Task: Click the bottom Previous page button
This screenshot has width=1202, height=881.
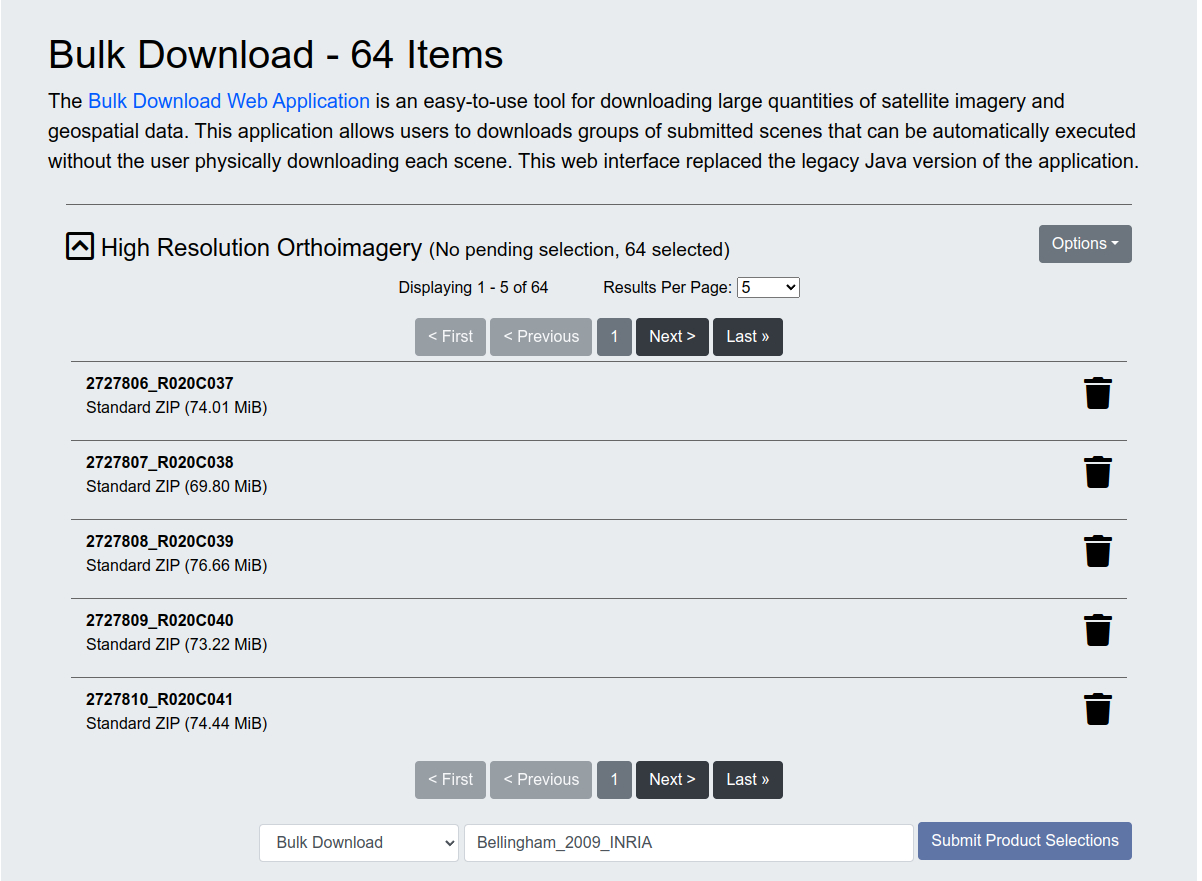Action: click(x=540, y=780)
